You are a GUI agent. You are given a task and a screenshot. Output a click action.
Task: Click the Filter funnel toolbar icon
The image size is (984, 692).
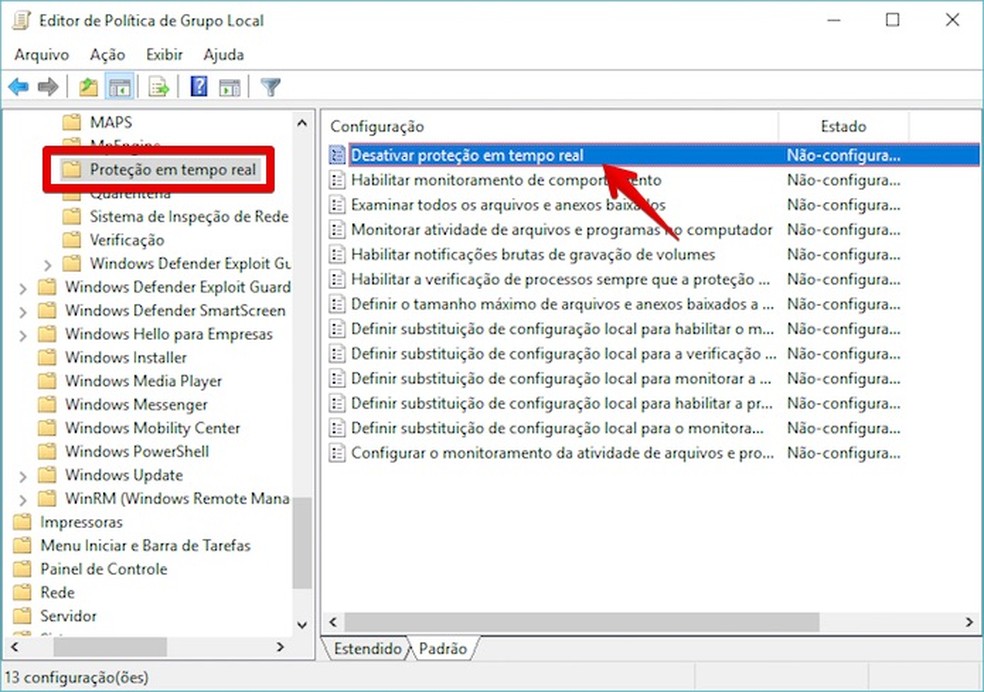click(270, 87)
